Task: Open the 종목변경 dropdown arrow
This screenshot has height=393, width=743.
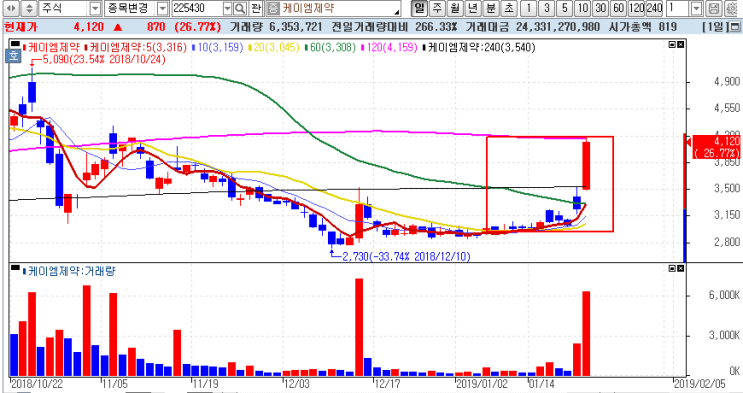Action: click(163, 8)
